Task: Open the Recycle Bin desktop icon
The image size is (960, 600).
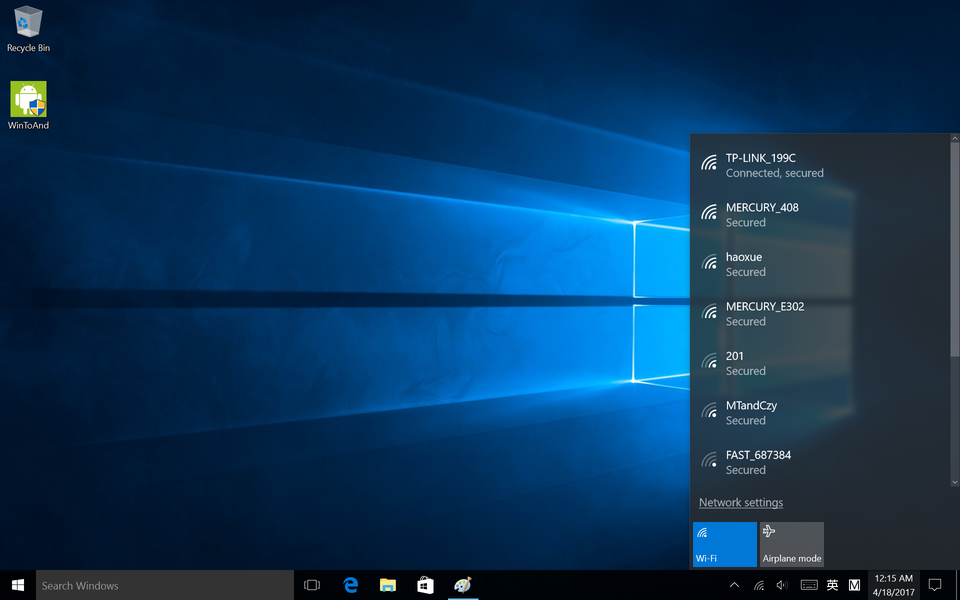Action: pos(28,24)
